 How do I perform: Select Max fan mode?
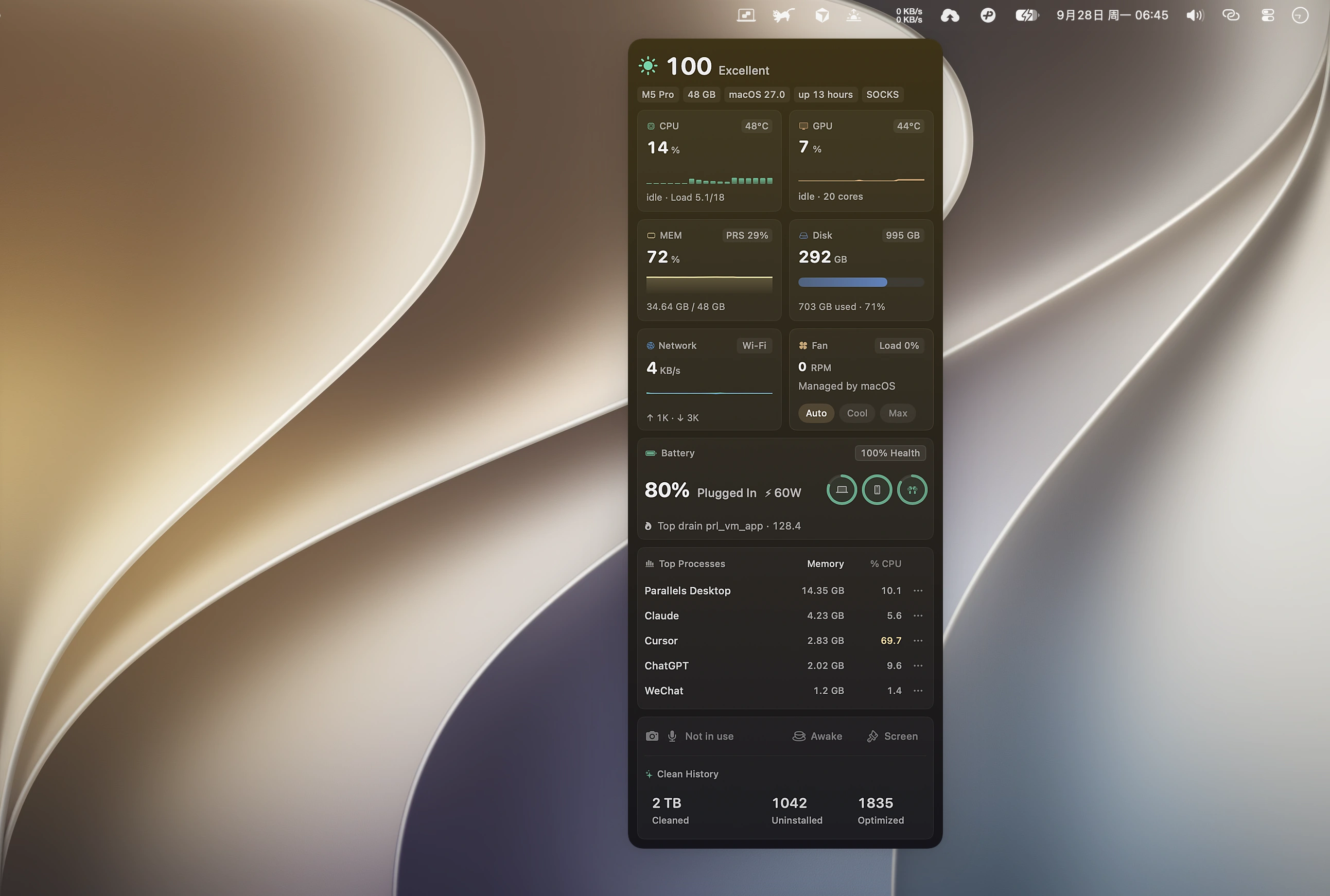click(898, 413)
